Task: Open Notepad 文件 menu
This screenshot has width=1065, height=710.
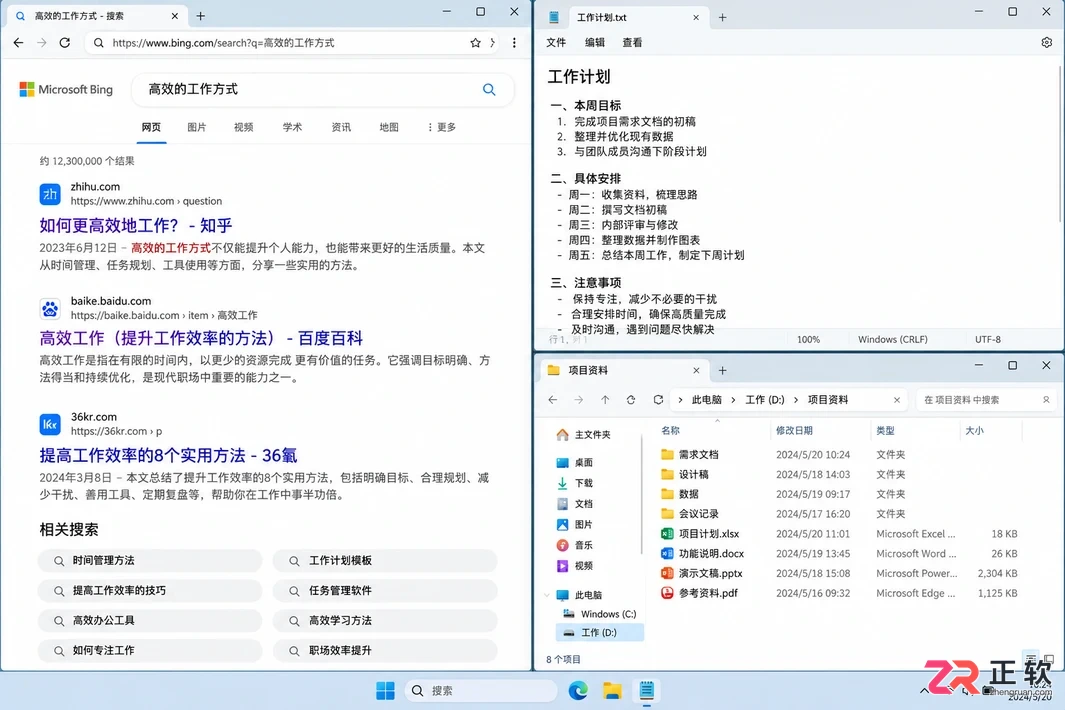Action: coord(556,42)
